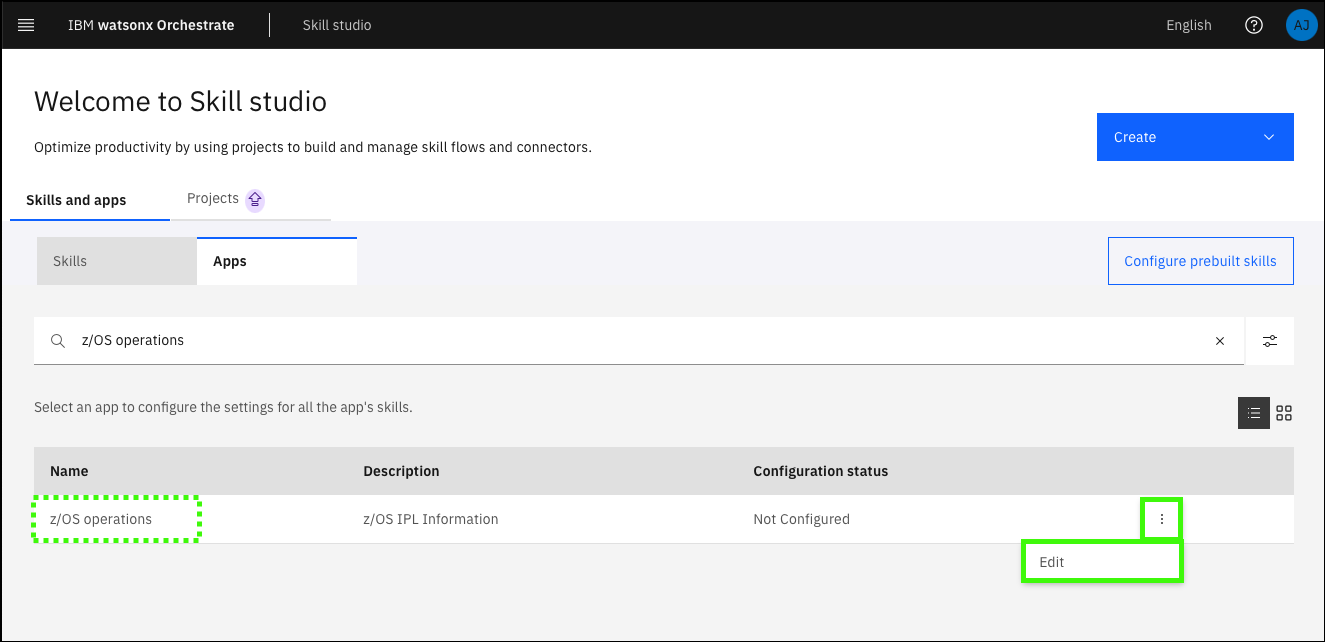
Task: Open the help question mark icon
Action: point(1253,25)
